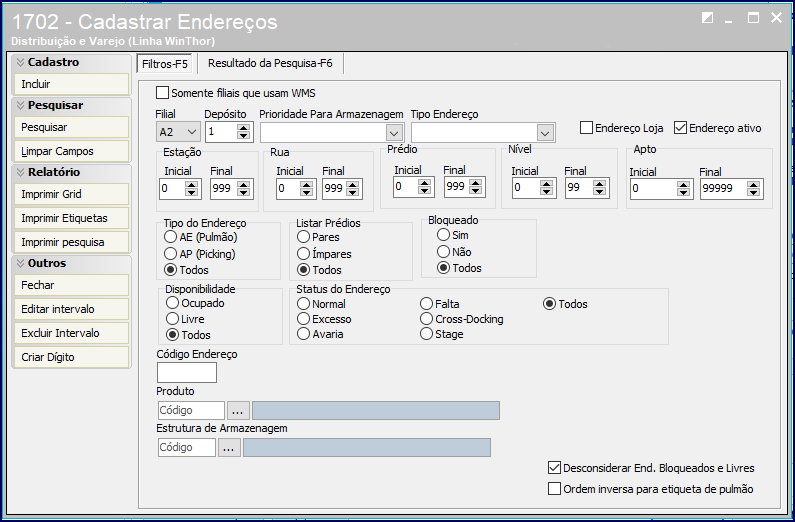The width and height of the screenshot is (795, 522).
Task: Click Imprimir pesquisa button
Action: click(71, 242)
